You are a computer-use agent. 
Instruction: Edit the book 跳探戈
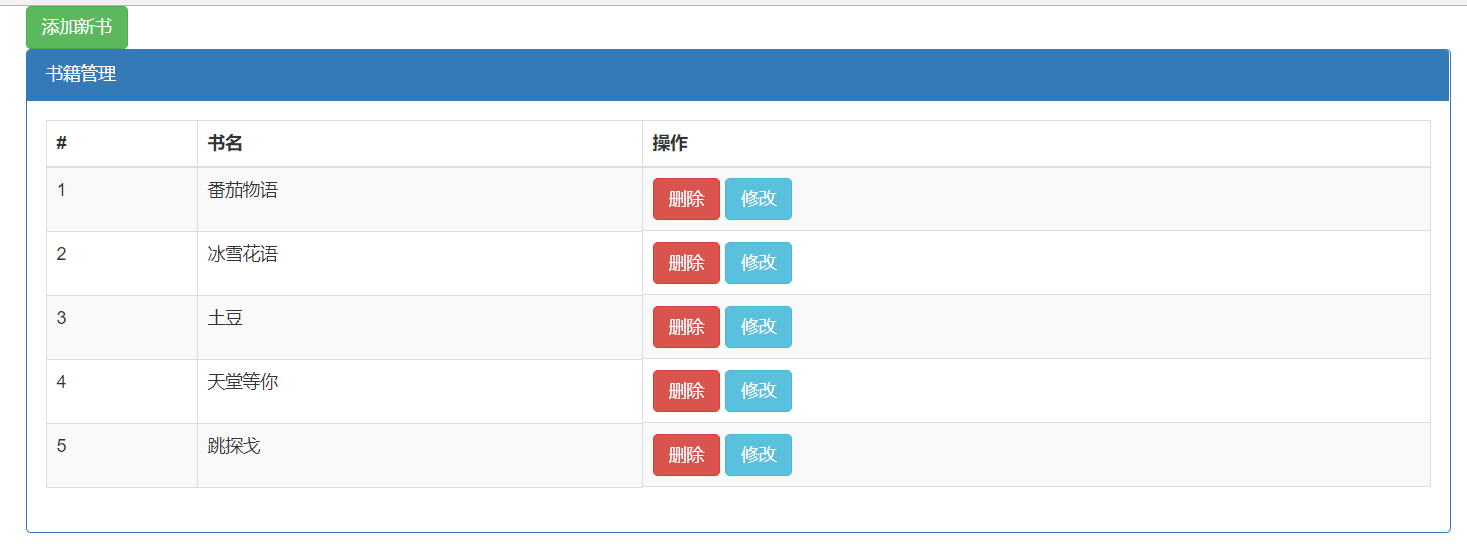tap(758, 455)
